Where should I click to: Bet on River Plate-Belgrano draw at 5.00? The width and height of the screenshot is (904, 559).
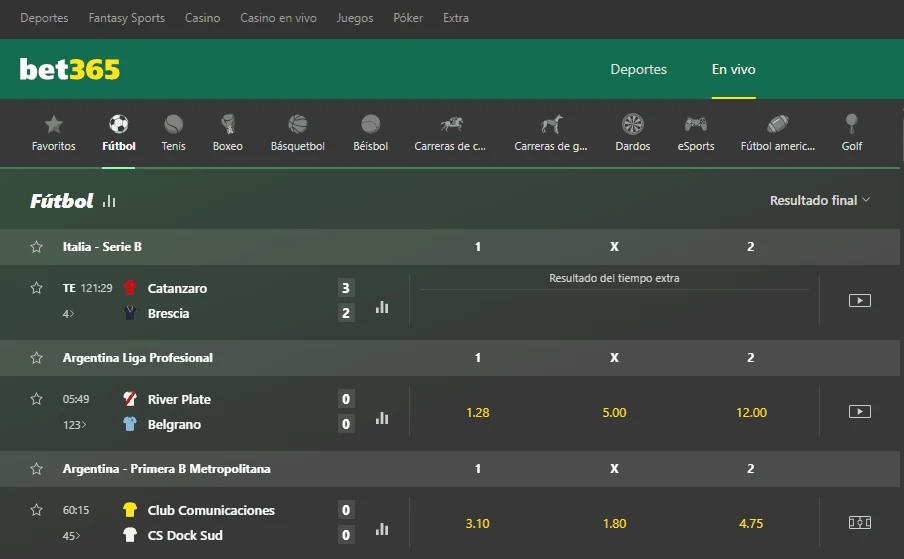pos(614,413)
